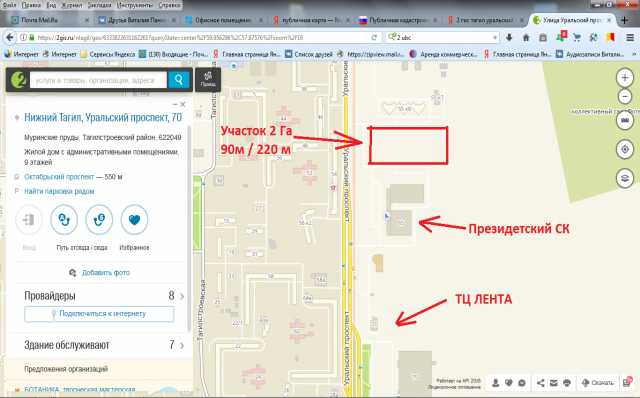Open browser search engine dropdown arrow
Screen dimensions: 640x398
(495, 37)
